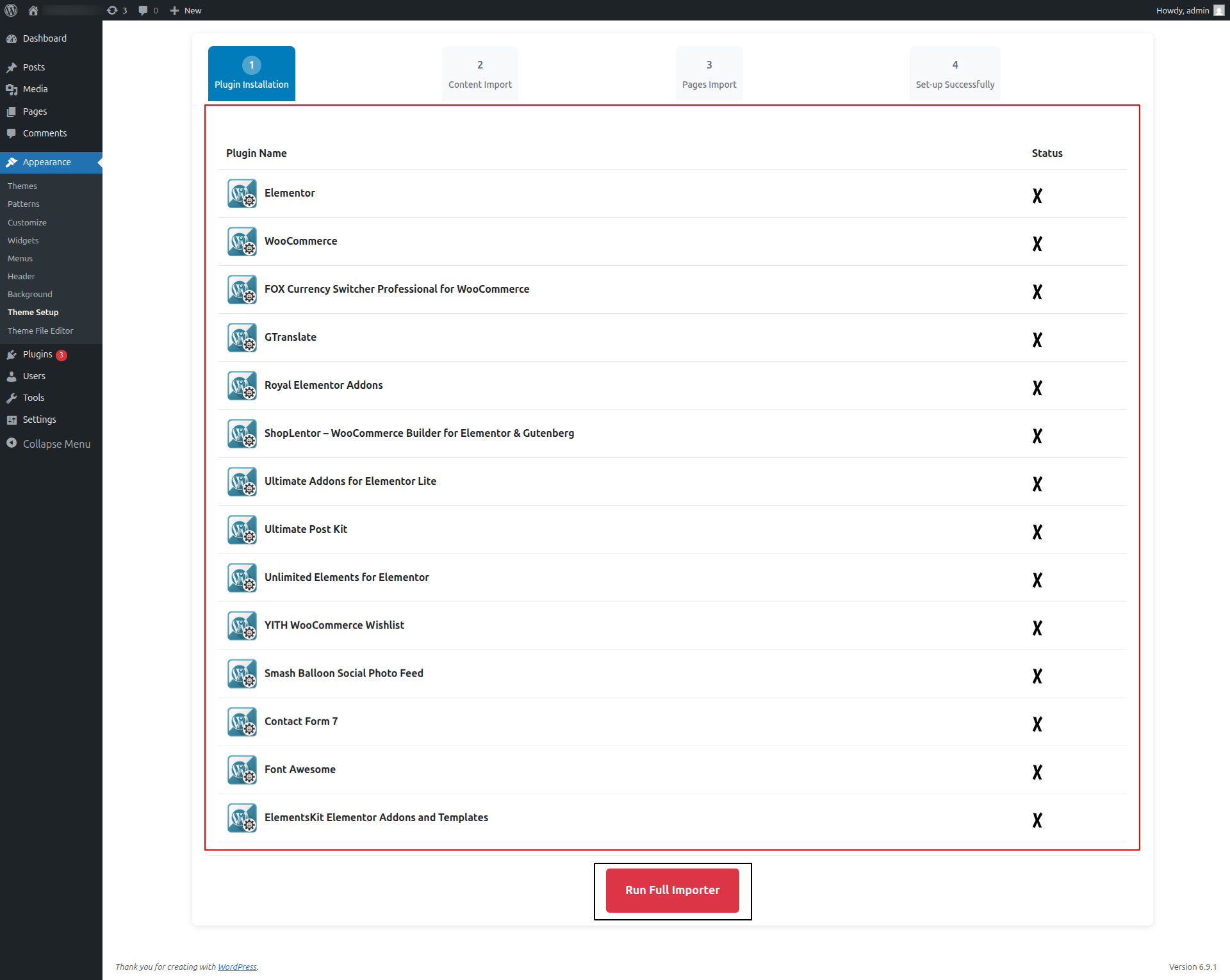Switch to the Pages Import step
The image size is (1230, 980).
[x=709, y=74]
